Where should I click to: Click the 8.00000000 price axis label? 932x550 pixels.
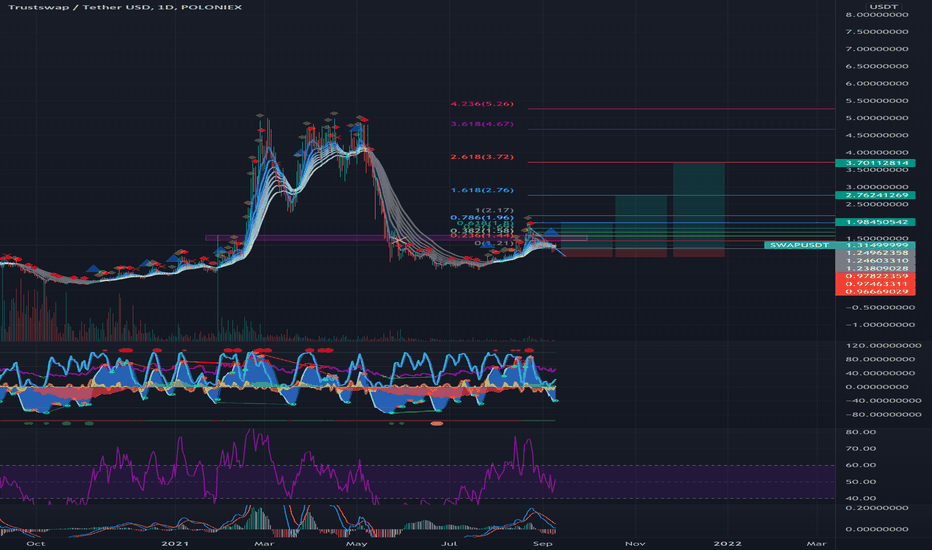[x=877, y=15]
